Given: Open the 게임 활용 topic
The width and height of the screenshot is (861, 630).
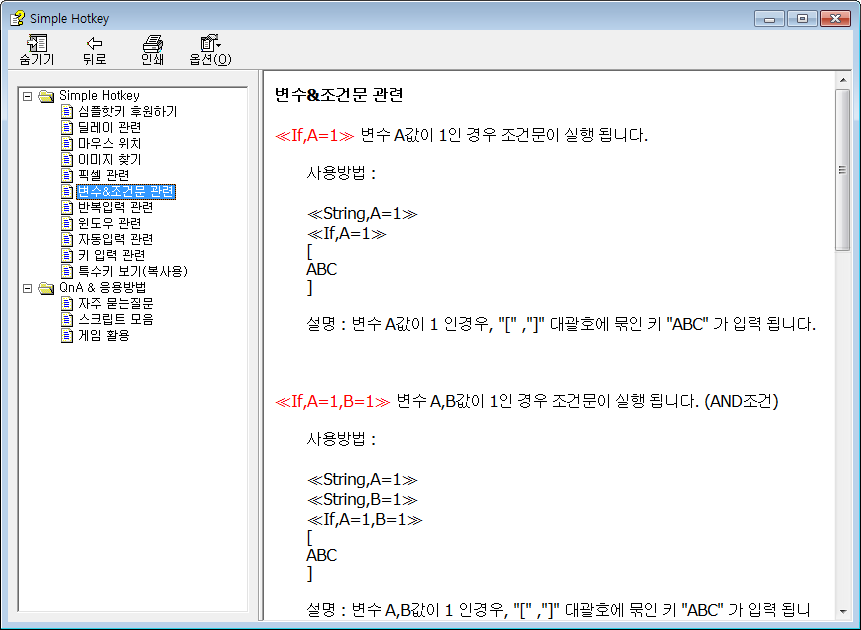Looking at the screenshot, I should pyautogui.click(x=103, y=335).
